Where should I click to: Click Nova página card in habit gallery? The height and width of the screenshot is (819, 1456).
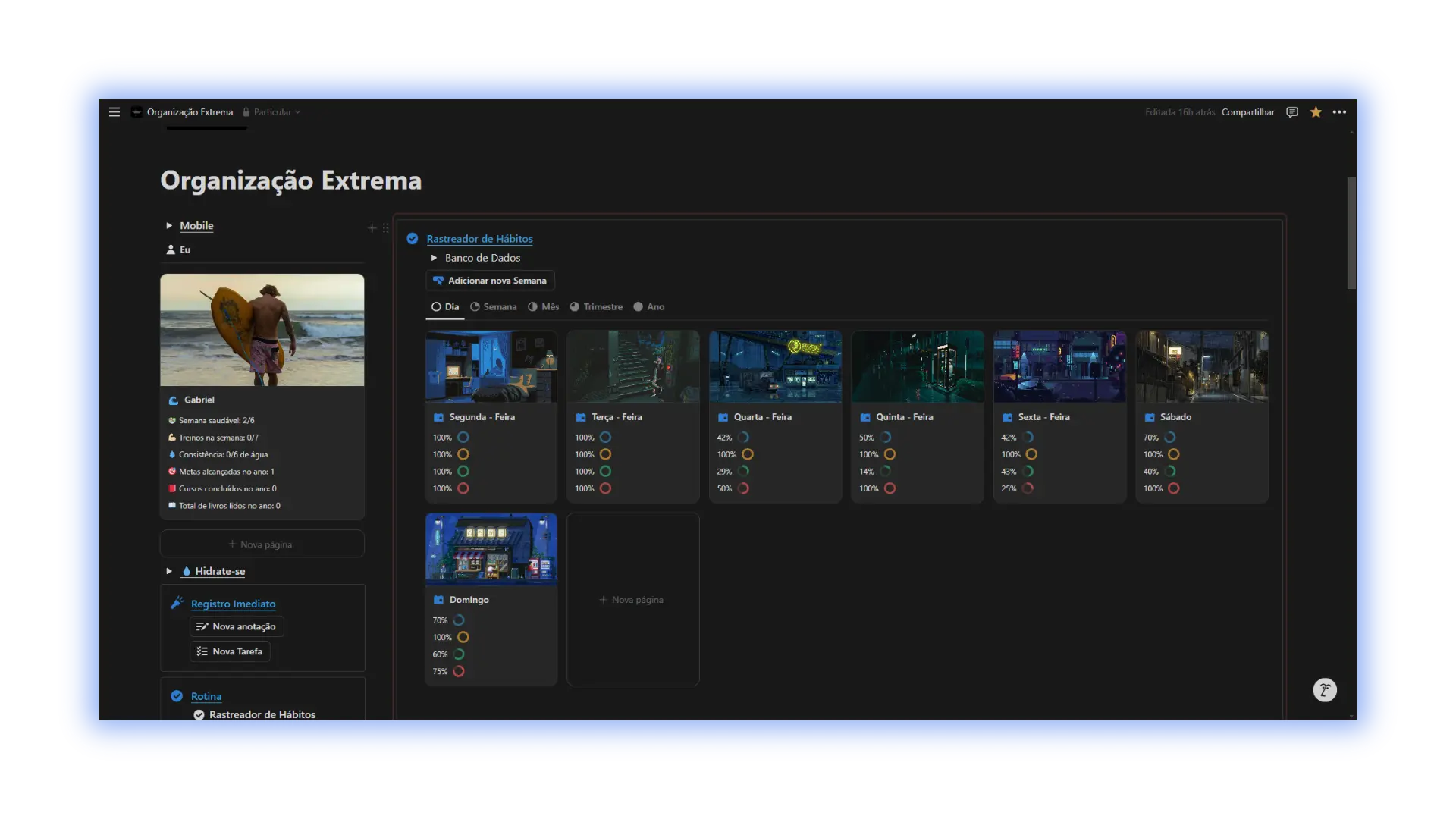(x=632, y=600)
